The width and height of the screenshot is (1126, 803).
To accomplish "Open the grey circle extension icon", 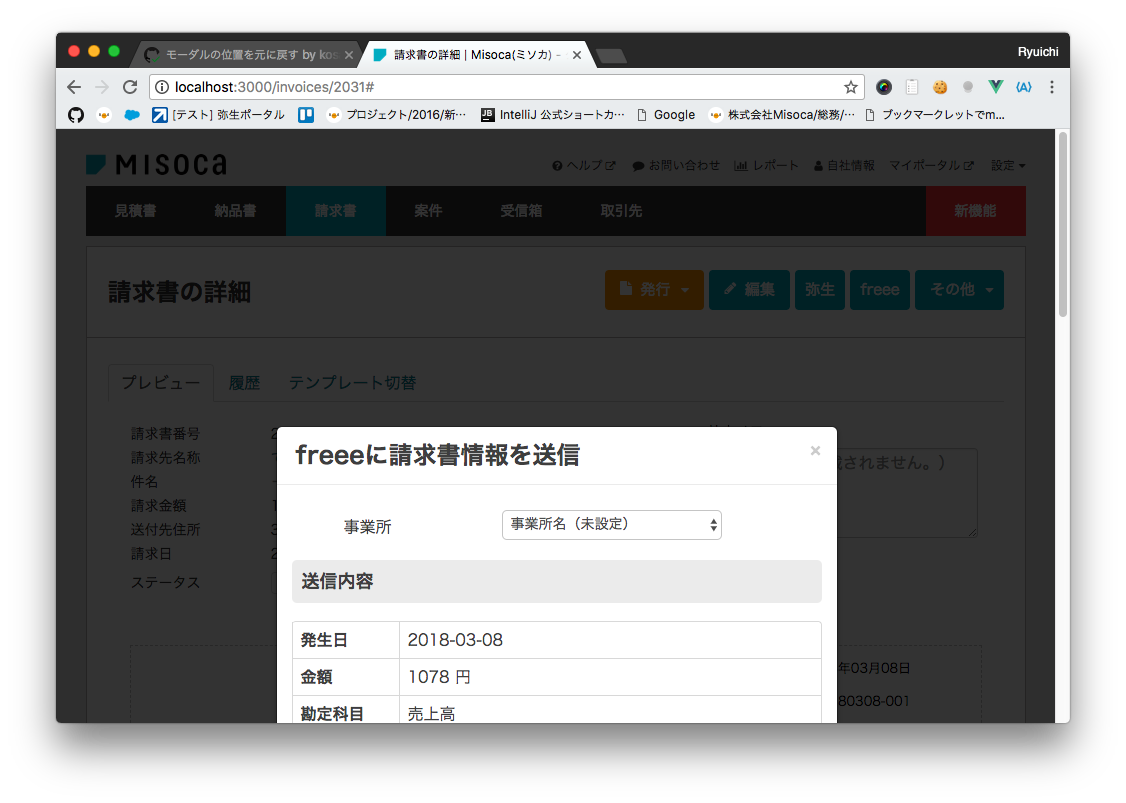I will click(968, 87).
